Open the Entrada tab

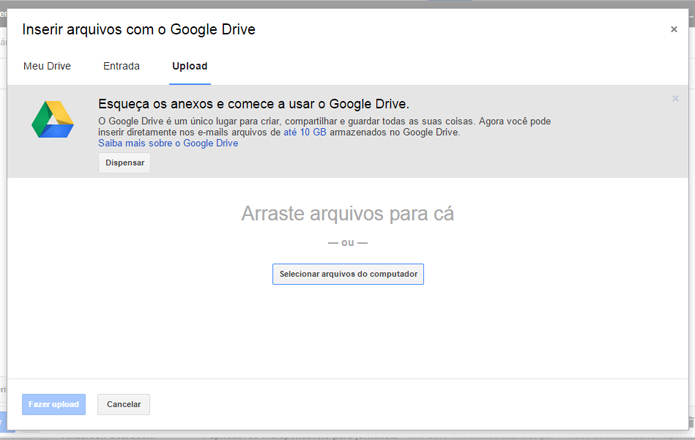tap(121, 66)
